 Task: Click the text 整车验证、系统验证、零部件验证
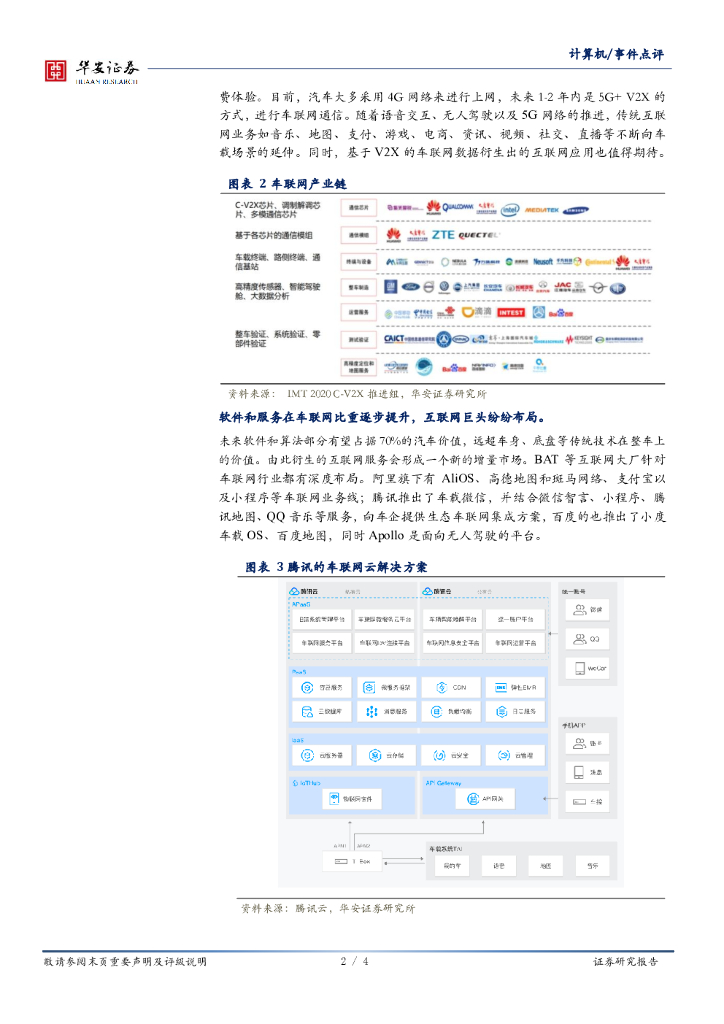[277, 339]
